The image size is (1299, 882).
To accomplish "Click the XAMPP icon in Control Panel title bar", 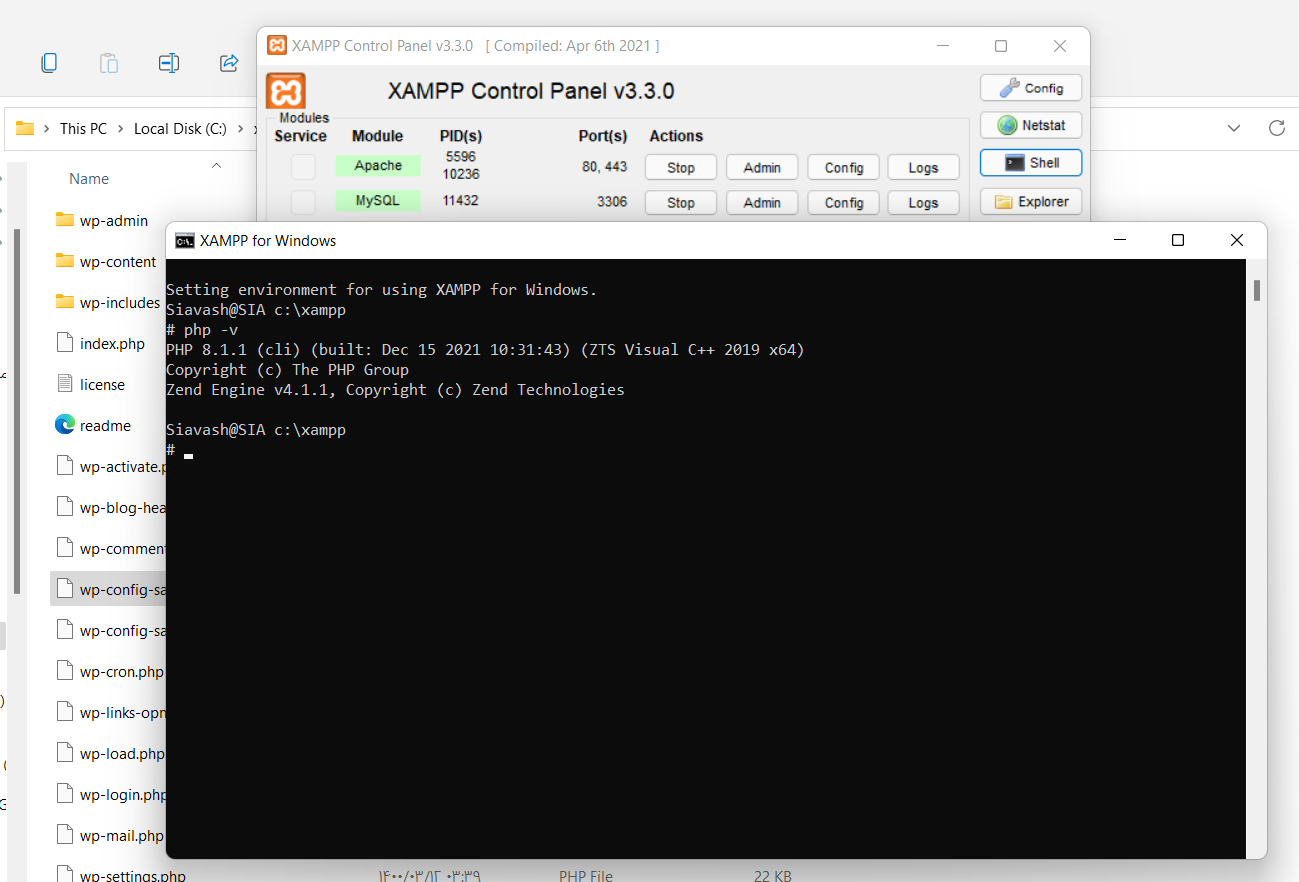I will pyautogui.click(x=277, y=45).
